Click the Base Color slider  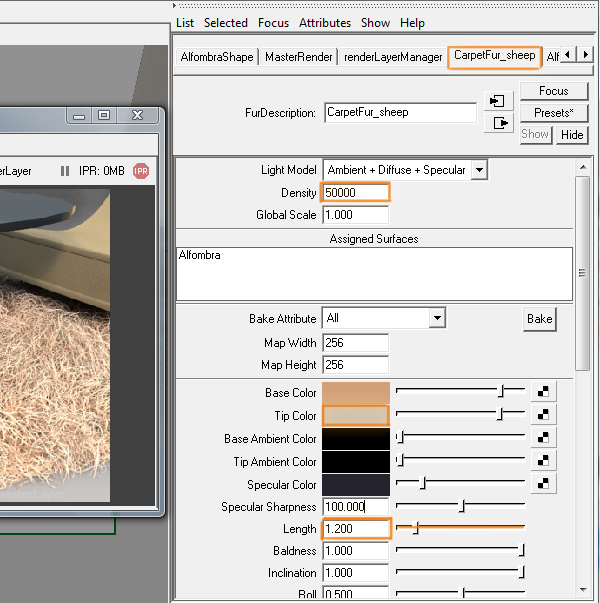460,391
